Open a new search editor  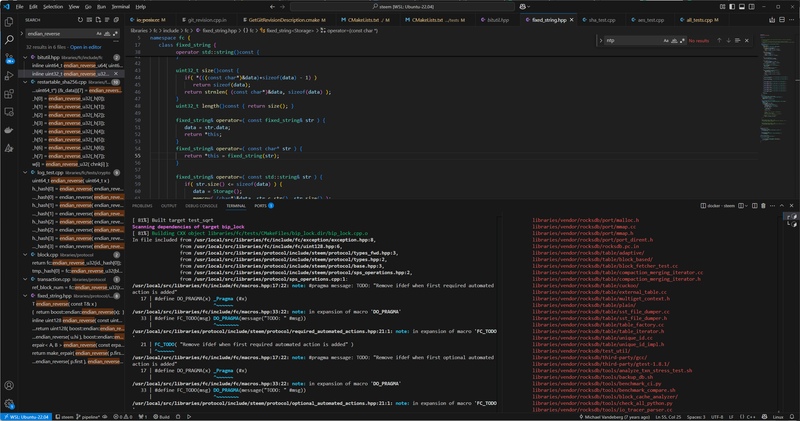[98, 20]
